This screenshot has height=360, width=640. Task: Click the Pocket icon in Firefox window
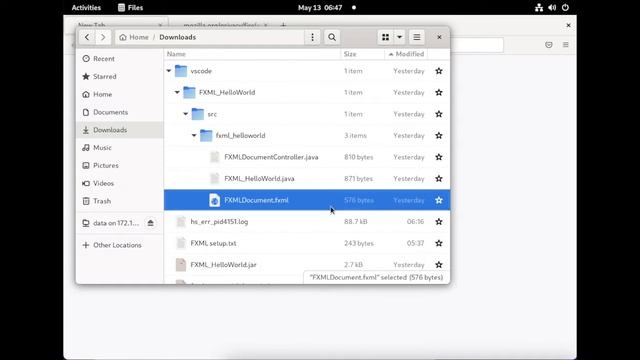(549, 45)
